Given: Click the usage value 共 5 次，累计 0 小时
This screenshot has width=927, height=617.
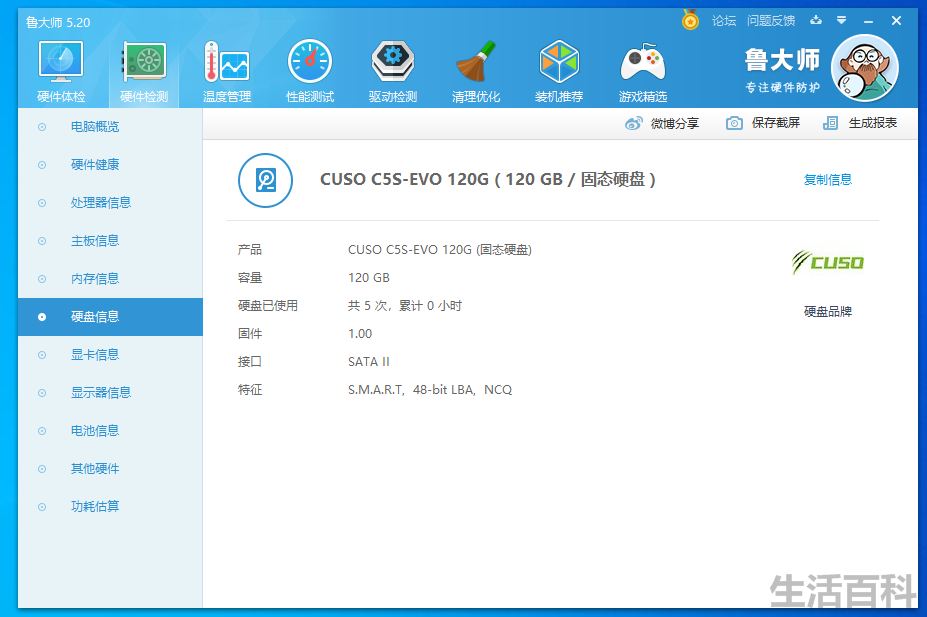Looking at the screenshot, I should [405, 306].
